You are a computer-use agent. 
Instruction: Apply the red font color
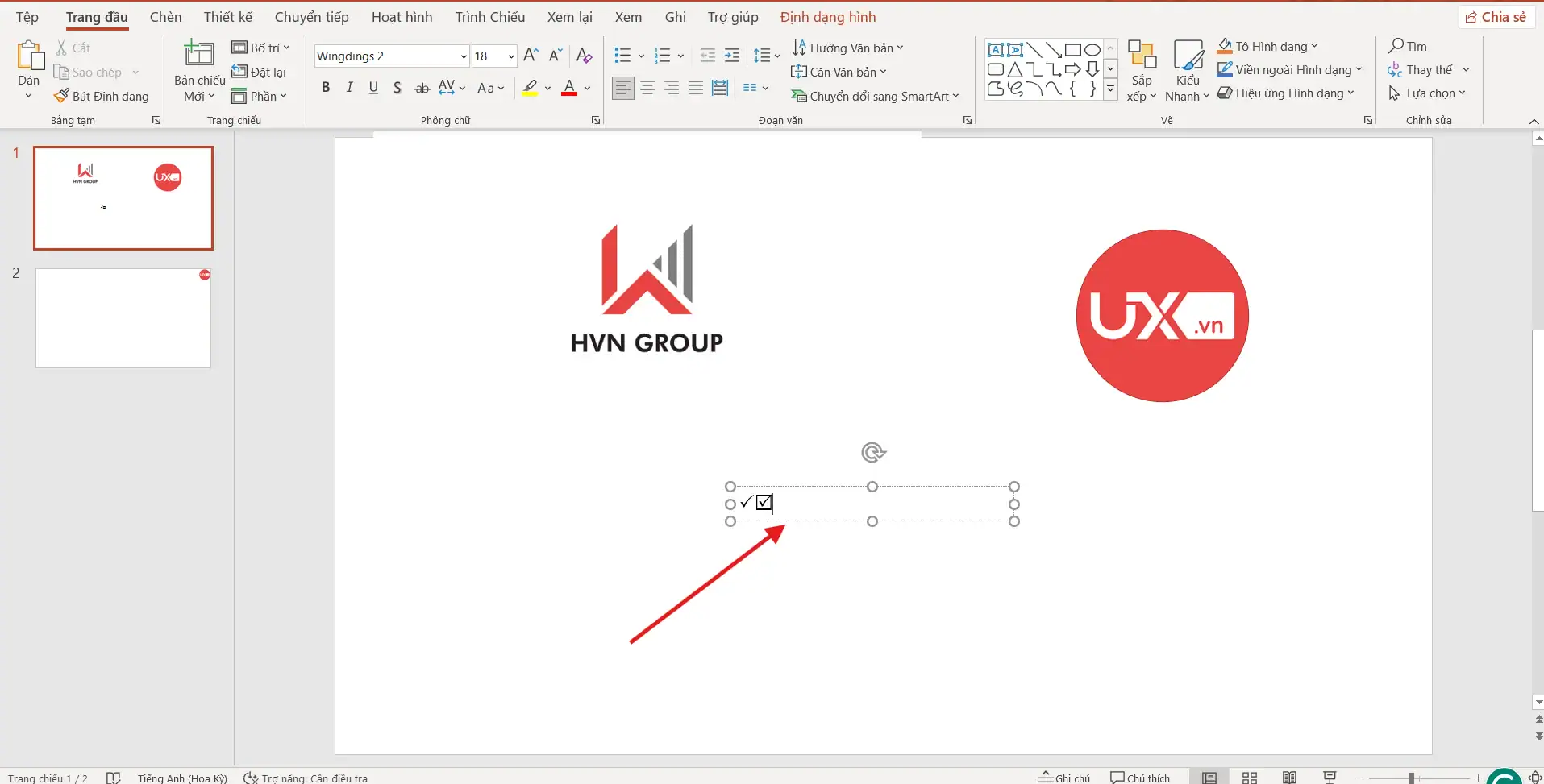click(x=569, y=88)
